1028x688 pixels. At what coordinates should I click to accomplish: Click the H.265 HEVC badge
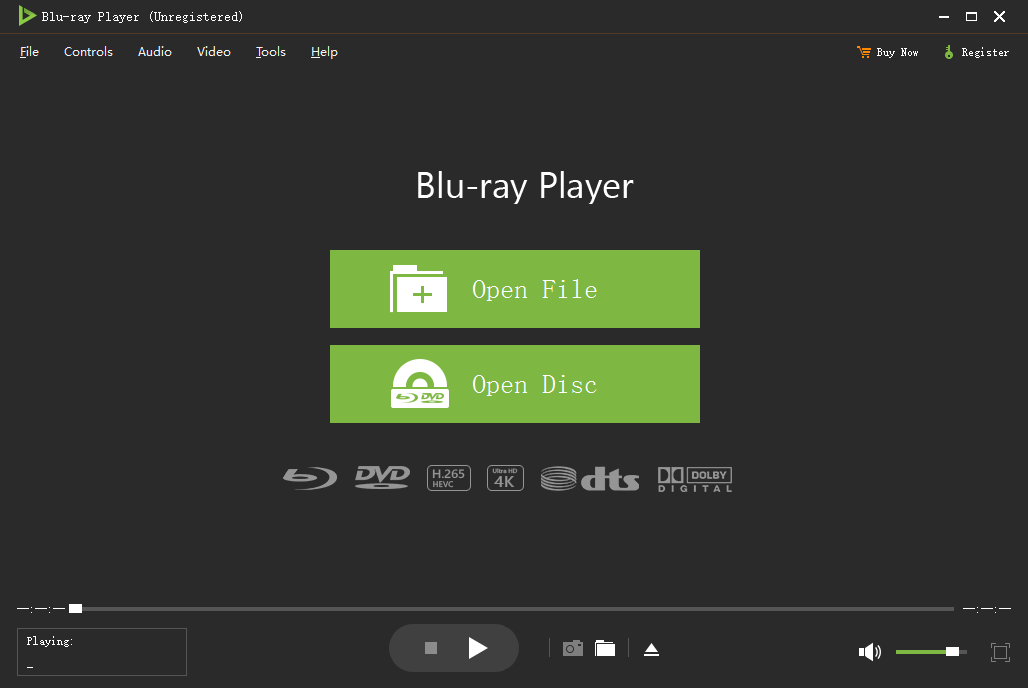[x=448, y=478]
